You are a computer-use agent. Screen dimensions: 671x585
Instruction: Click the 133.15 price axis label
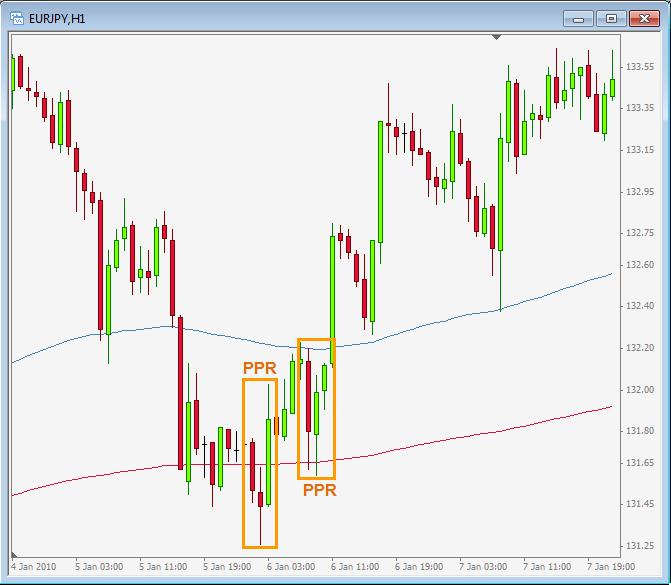point(640,150)
